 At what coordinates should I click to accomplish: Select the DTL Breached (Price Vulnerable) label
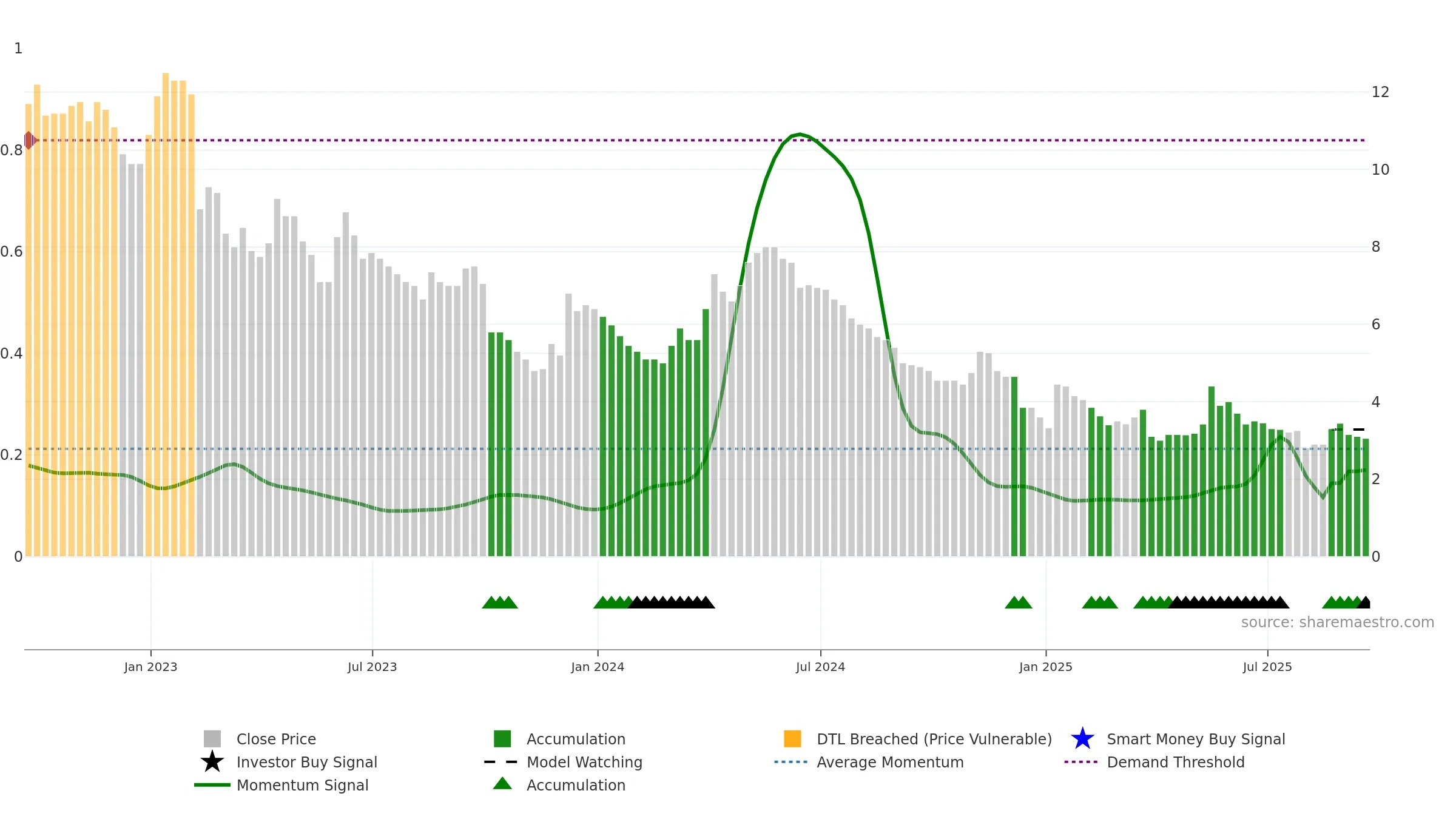pyautogui.click(x=934, y=739)
